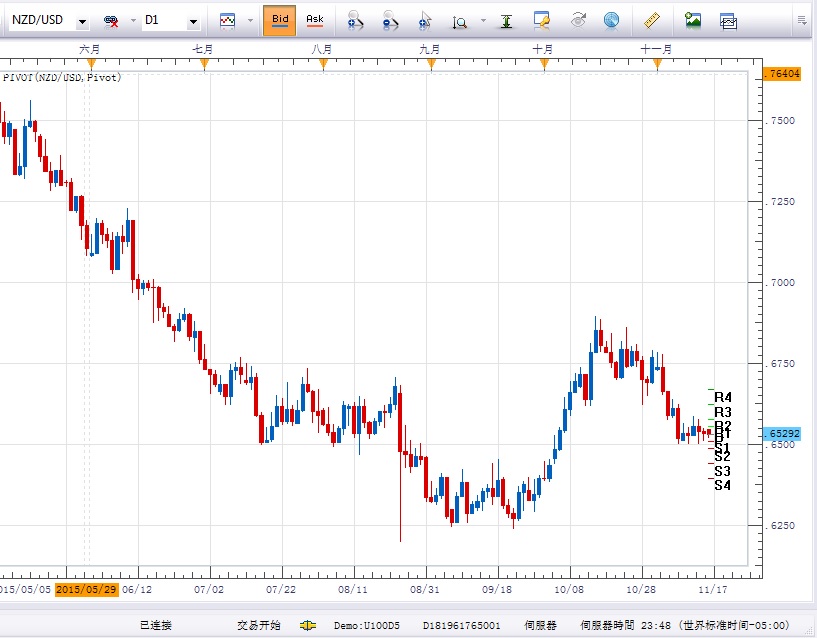
Task: Open the magnifier search tool
Action: (x=462, y=20)
